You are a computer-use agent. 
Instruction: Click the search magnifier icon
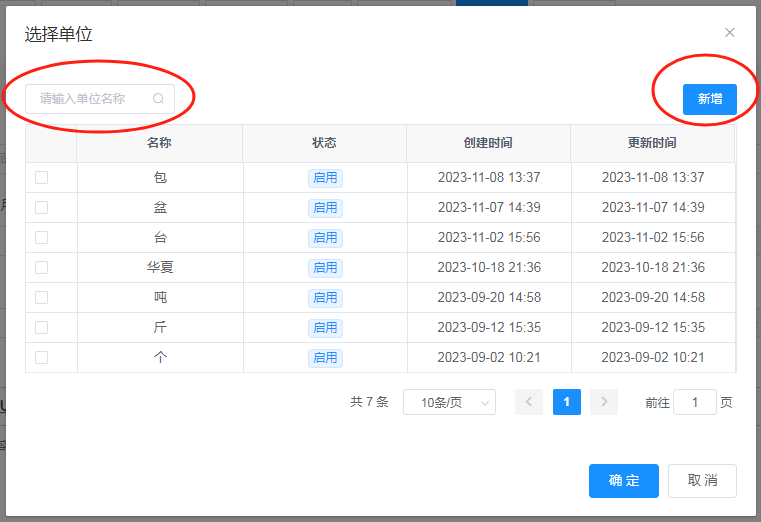[x=158, y=99]
